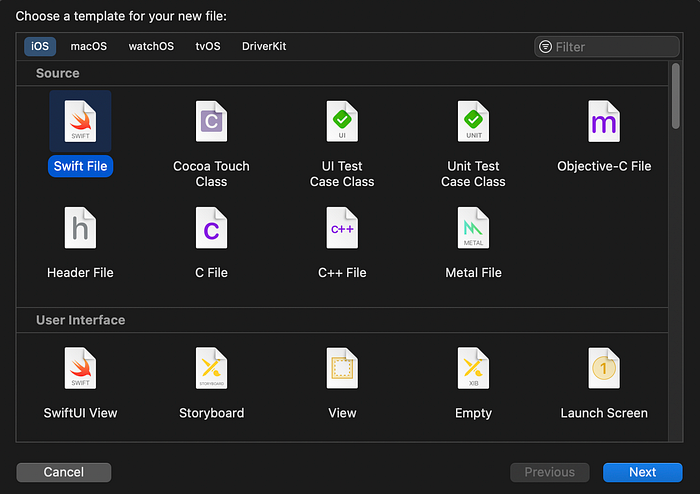Click the Previous button
Image resolution: width=700 pixels, height=494 pixels.
pos(550,472)
